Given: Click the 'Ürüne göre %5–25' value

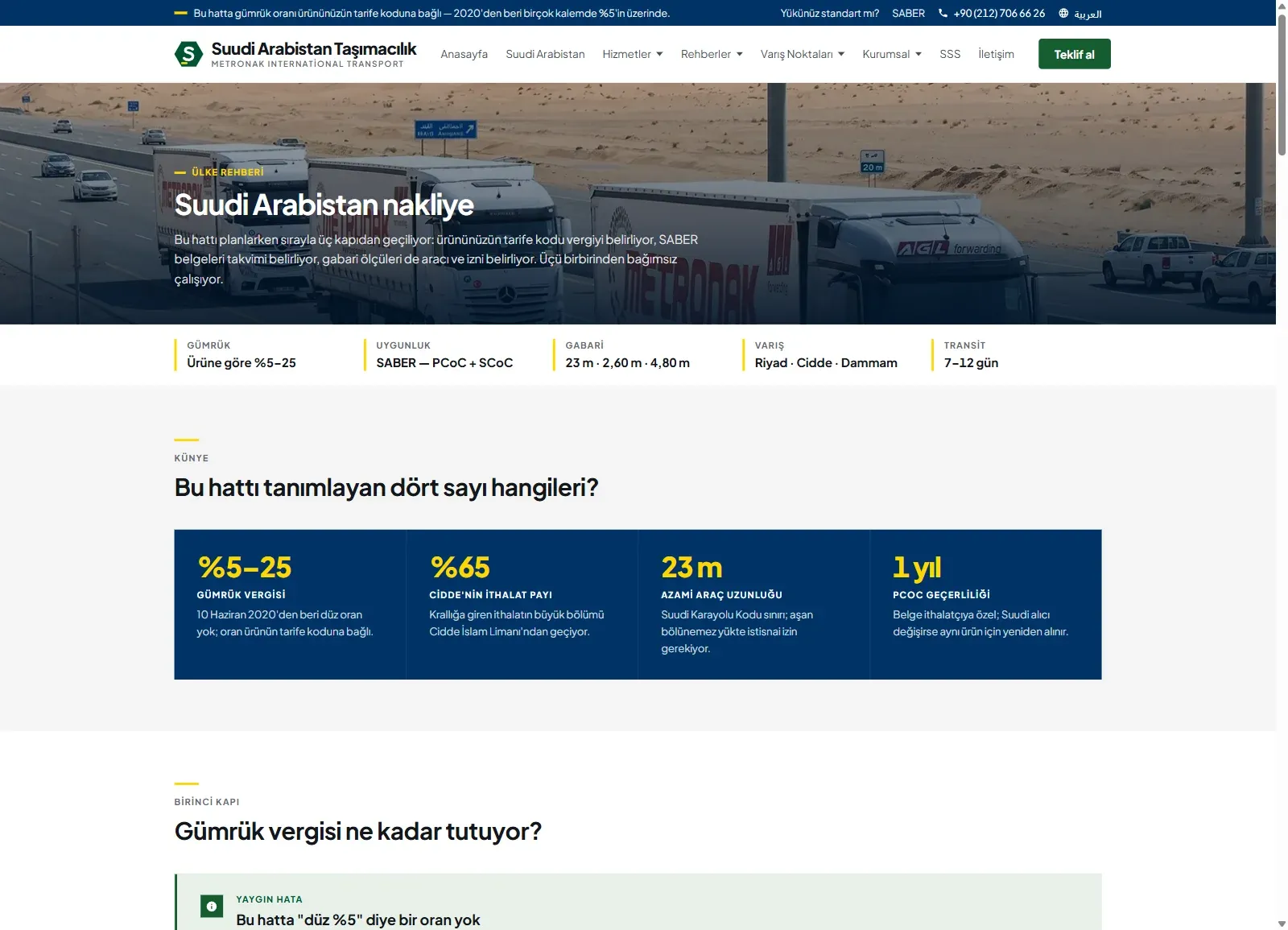Looking at the screenshot, I should pos(242,363).
